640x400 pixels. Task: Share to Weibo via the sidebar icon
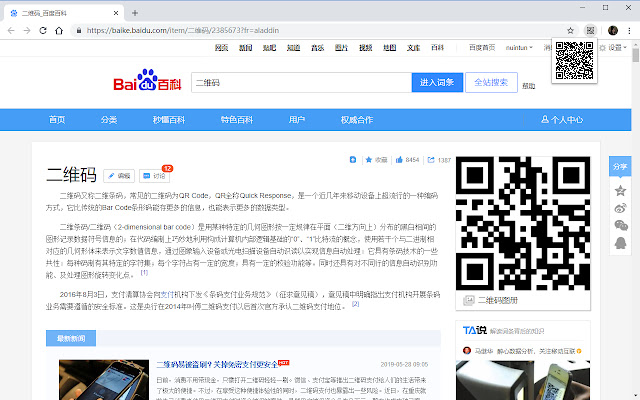point(620,208)
